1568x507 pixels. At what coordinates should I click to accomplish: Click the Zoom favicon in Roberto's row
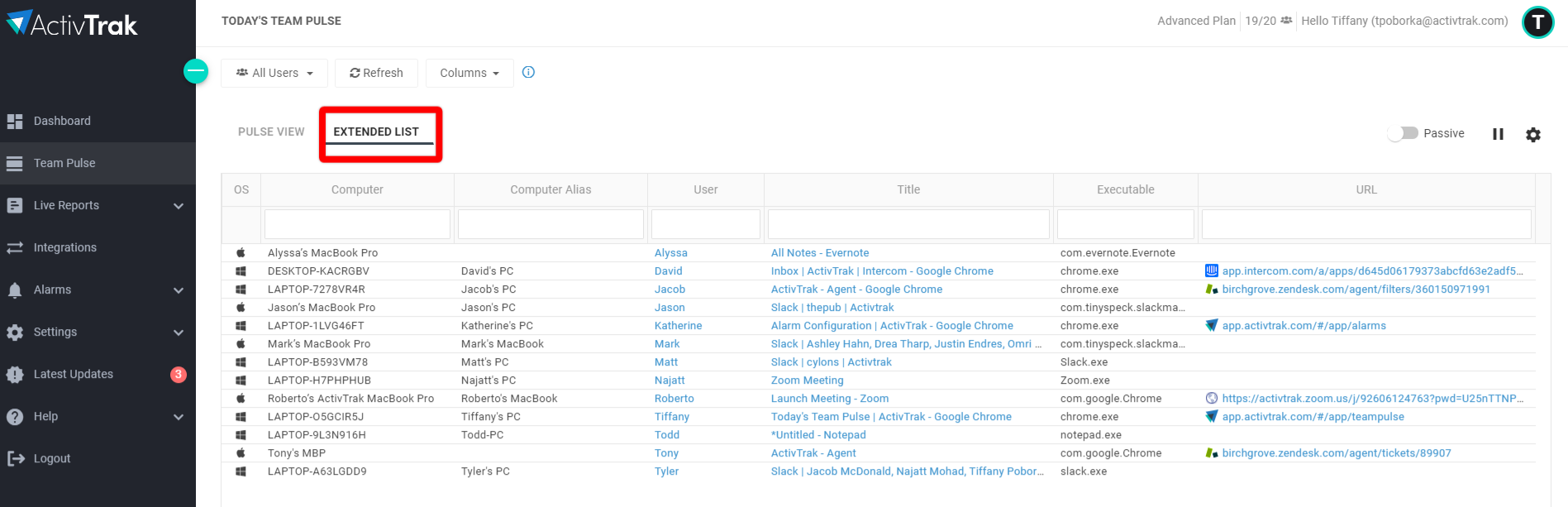tap(1212, 399)
